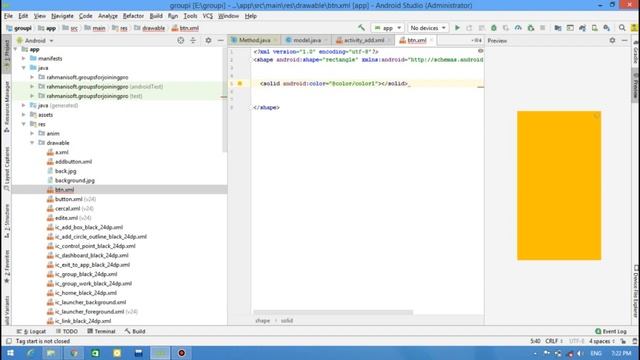
Task: Open the Build tool window
Action: (x=135, y=331)
